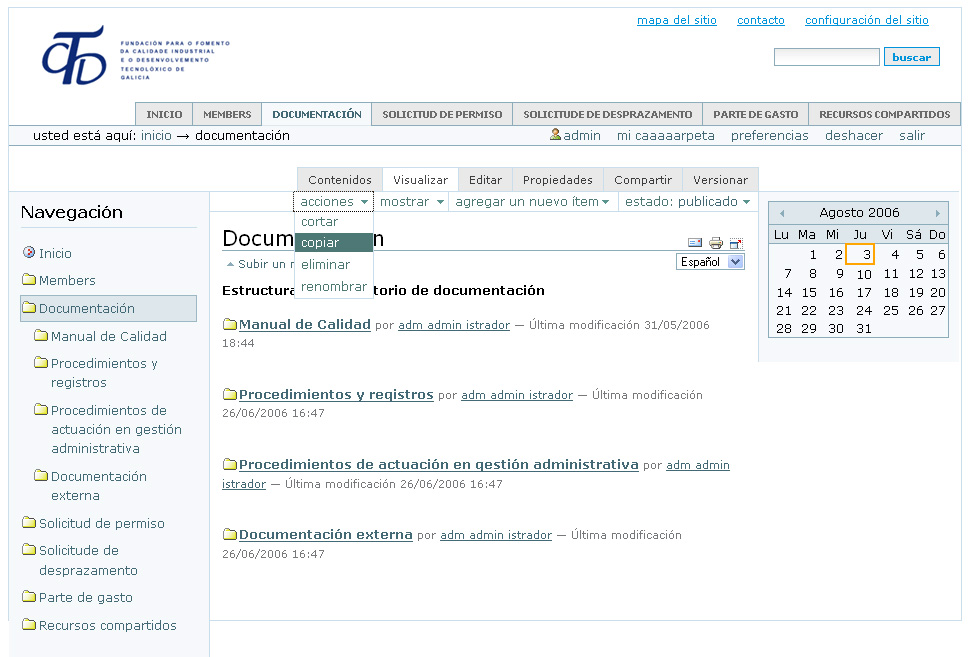Open the 'estado: publicado' state dropdown
The width and height of the screenshot is (969, 657).
[687, 202]
